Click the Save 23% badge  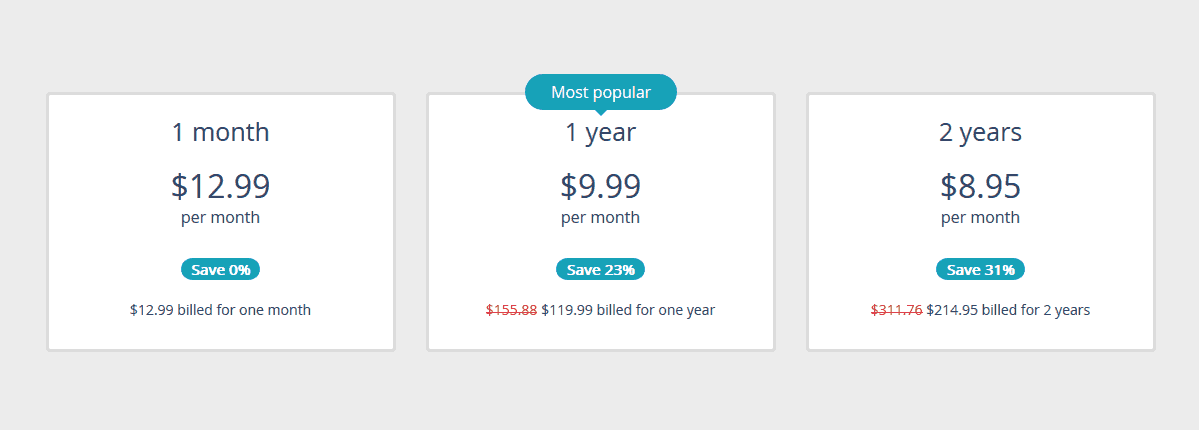pyautogui.click(x=601, y=269)
